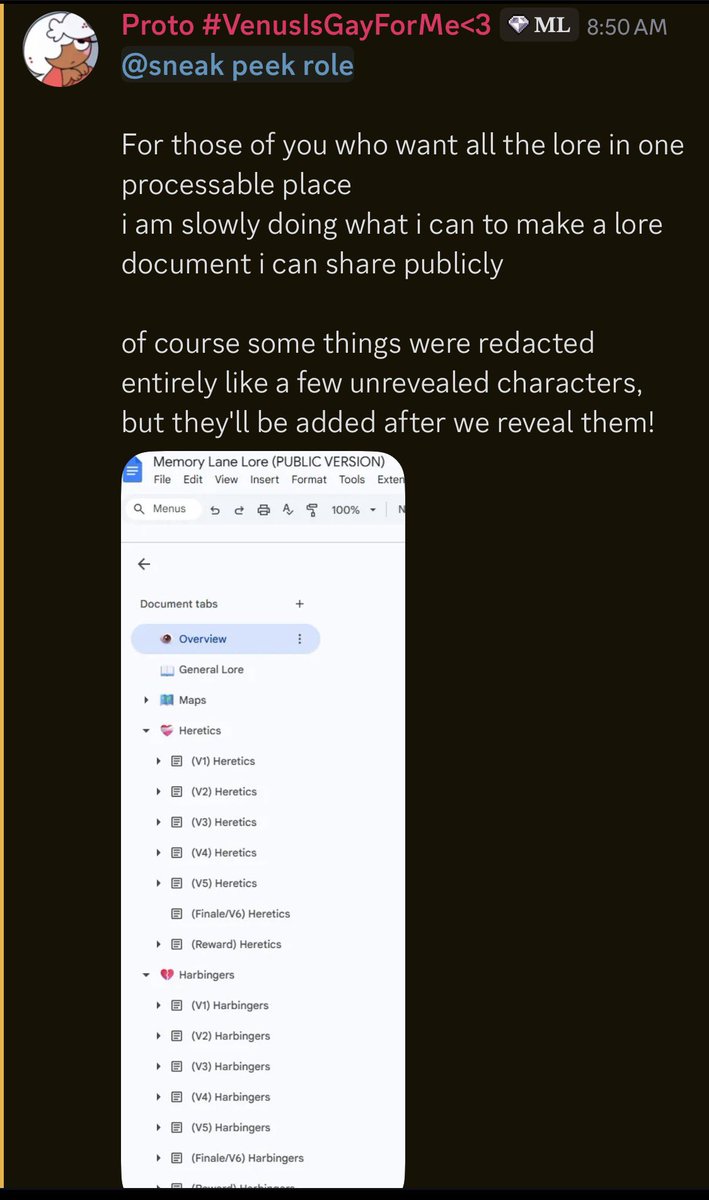Run spelling and grammar check icon
This screenshot has width=709, height=1200.
pos(288,510)
